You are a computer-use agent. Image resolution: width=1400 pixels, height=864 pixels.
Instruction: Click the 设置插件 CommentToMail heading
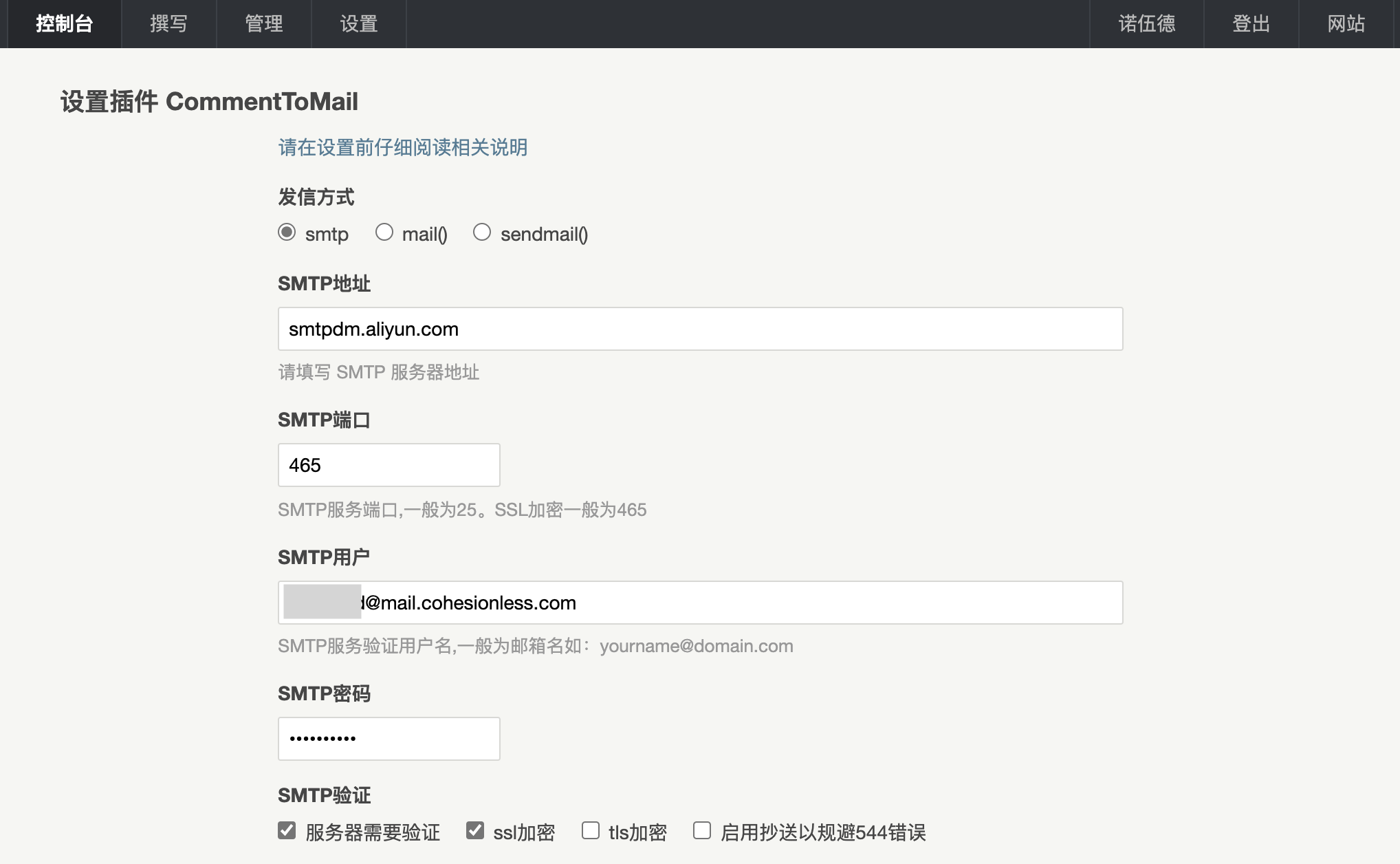pyautogui.click(x=209, y=102)
